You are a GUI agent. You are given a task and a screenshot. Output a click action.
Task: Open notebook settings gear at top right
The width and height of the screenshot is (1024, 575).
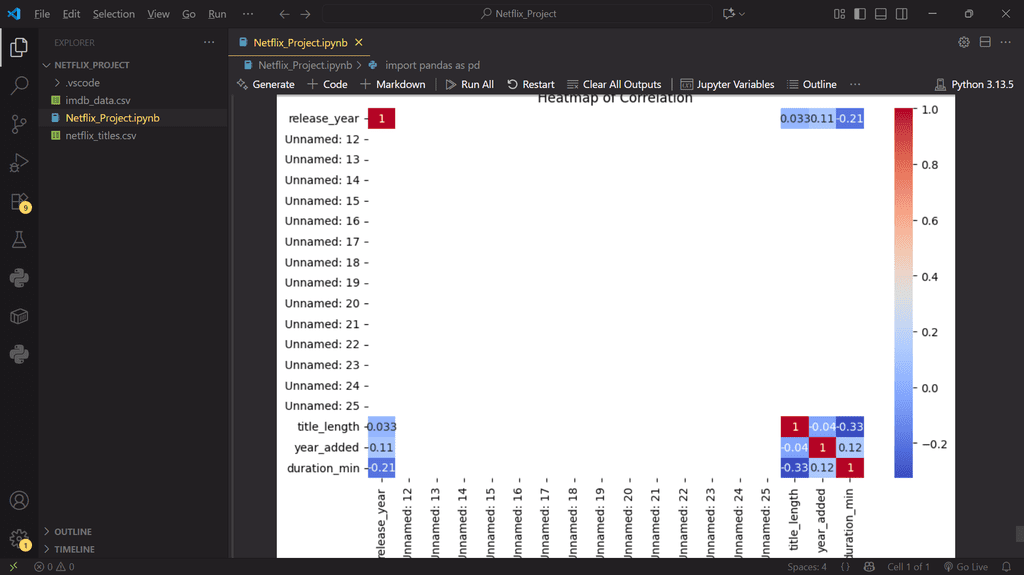tap(964, 42)
